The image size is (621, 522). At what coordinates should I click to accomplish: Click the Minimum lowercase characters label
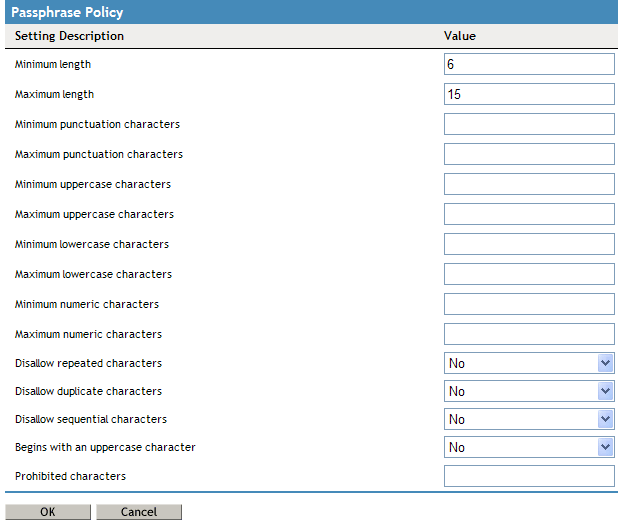coord(92,244)
